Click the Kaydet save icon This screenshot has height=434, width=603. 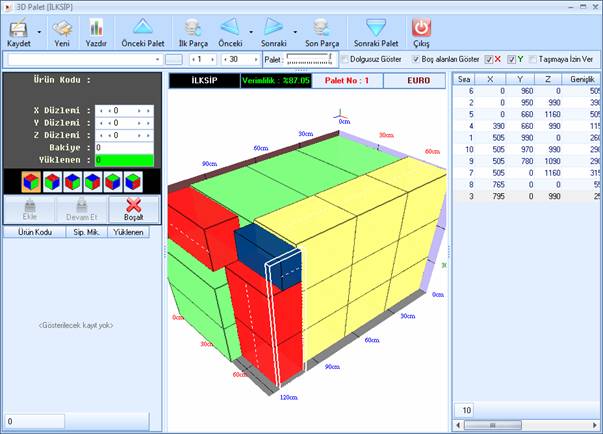[x=17, y=28]
